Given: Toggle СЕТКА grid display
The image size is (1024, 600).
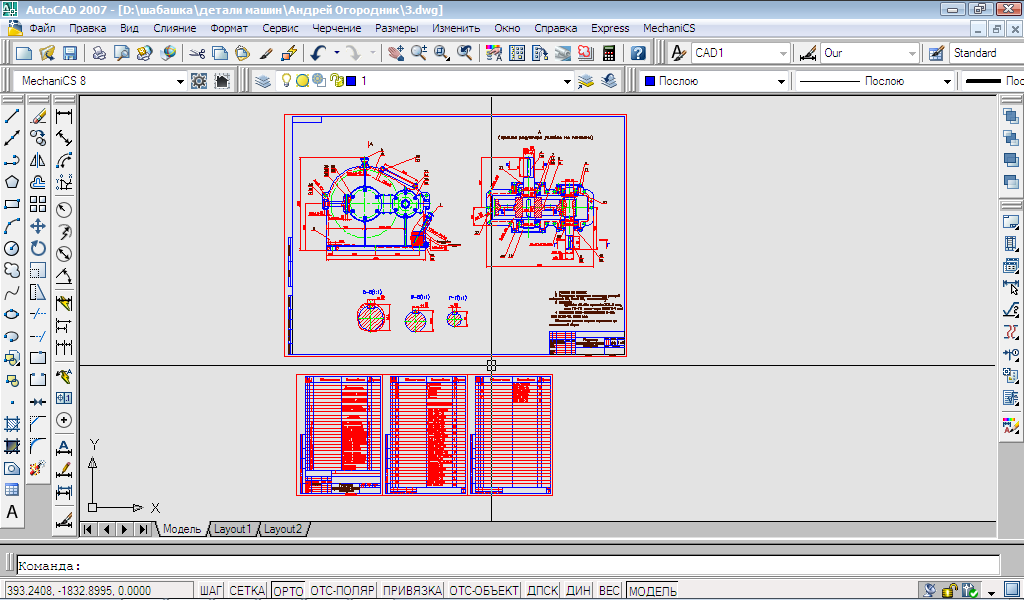Looking at the screenshot, I should 248,591.
